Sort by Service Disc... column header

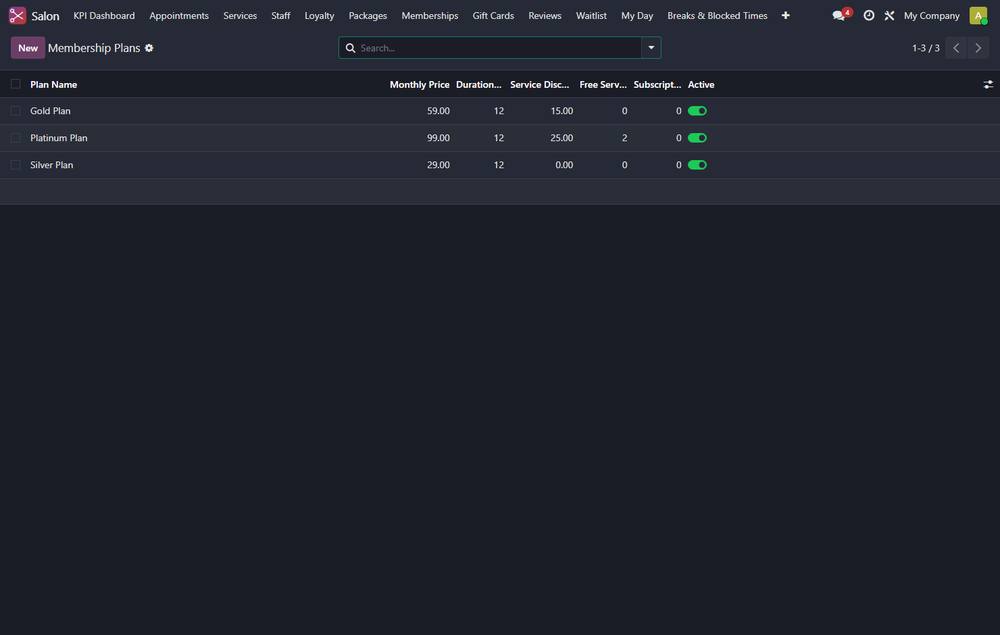[540, 84]
